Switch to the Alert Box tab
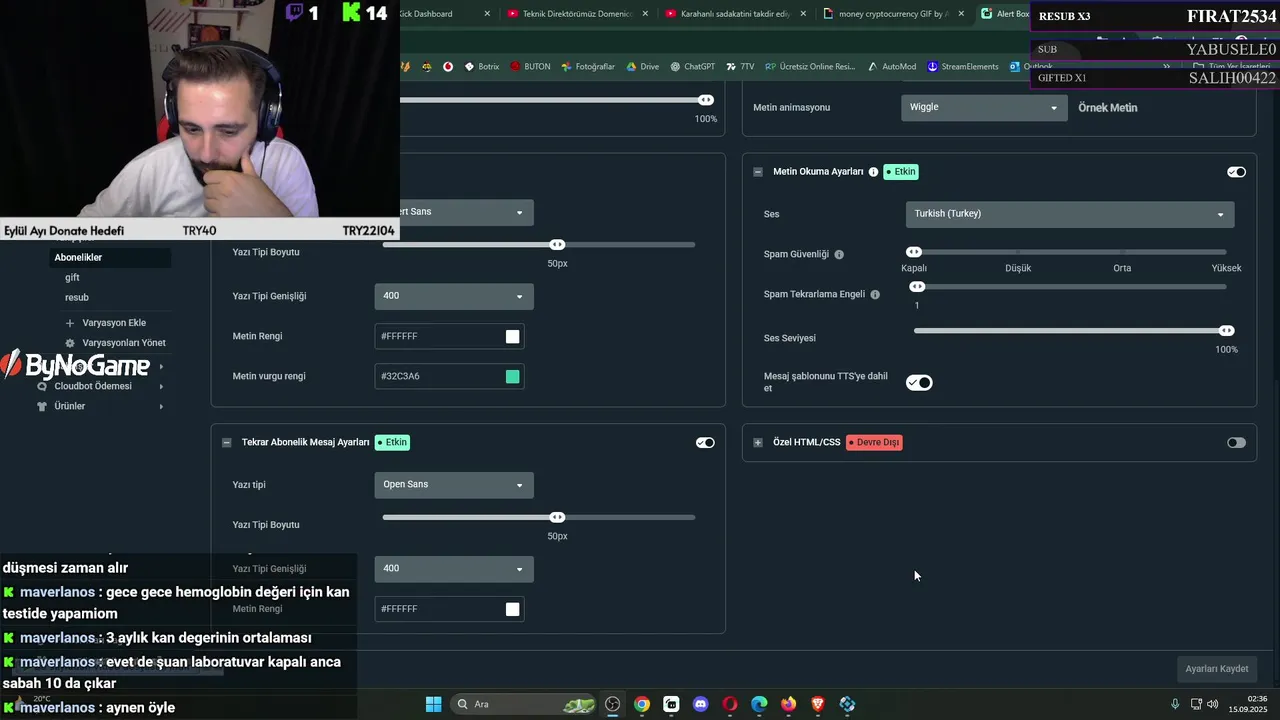Viewport: 1280px width, 720px height. click(x=1004, y=14)
